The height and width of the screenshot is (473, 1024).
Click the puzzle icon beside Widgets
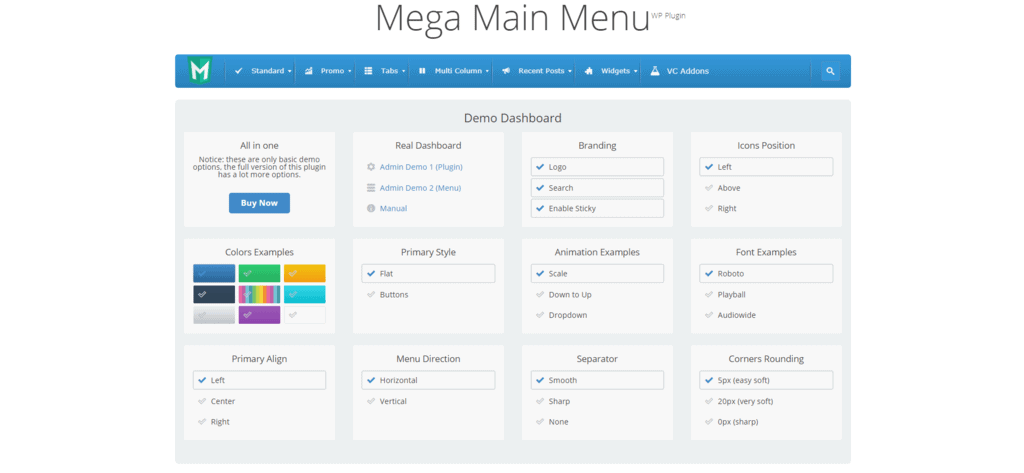tap(588, 71)
